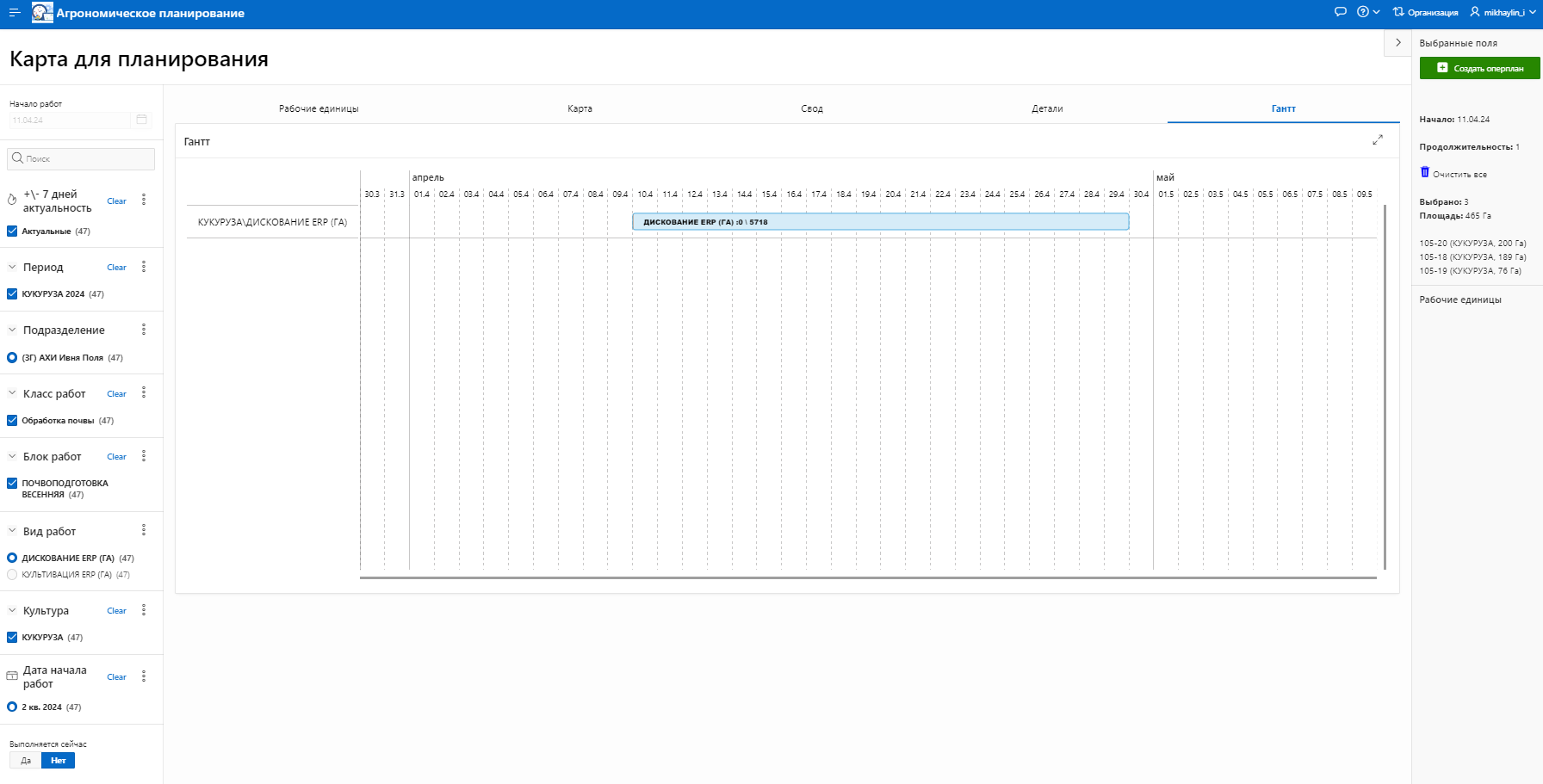Toggle the Обработка почвы checkbox
Screen dimensions: 1543x784
(12, 421)
